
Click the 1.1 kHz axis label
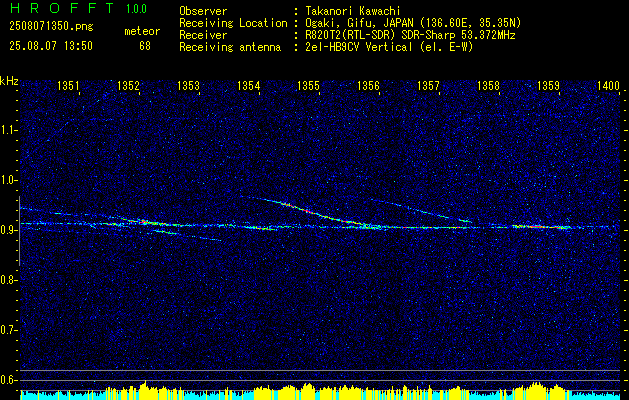(8, 130)
